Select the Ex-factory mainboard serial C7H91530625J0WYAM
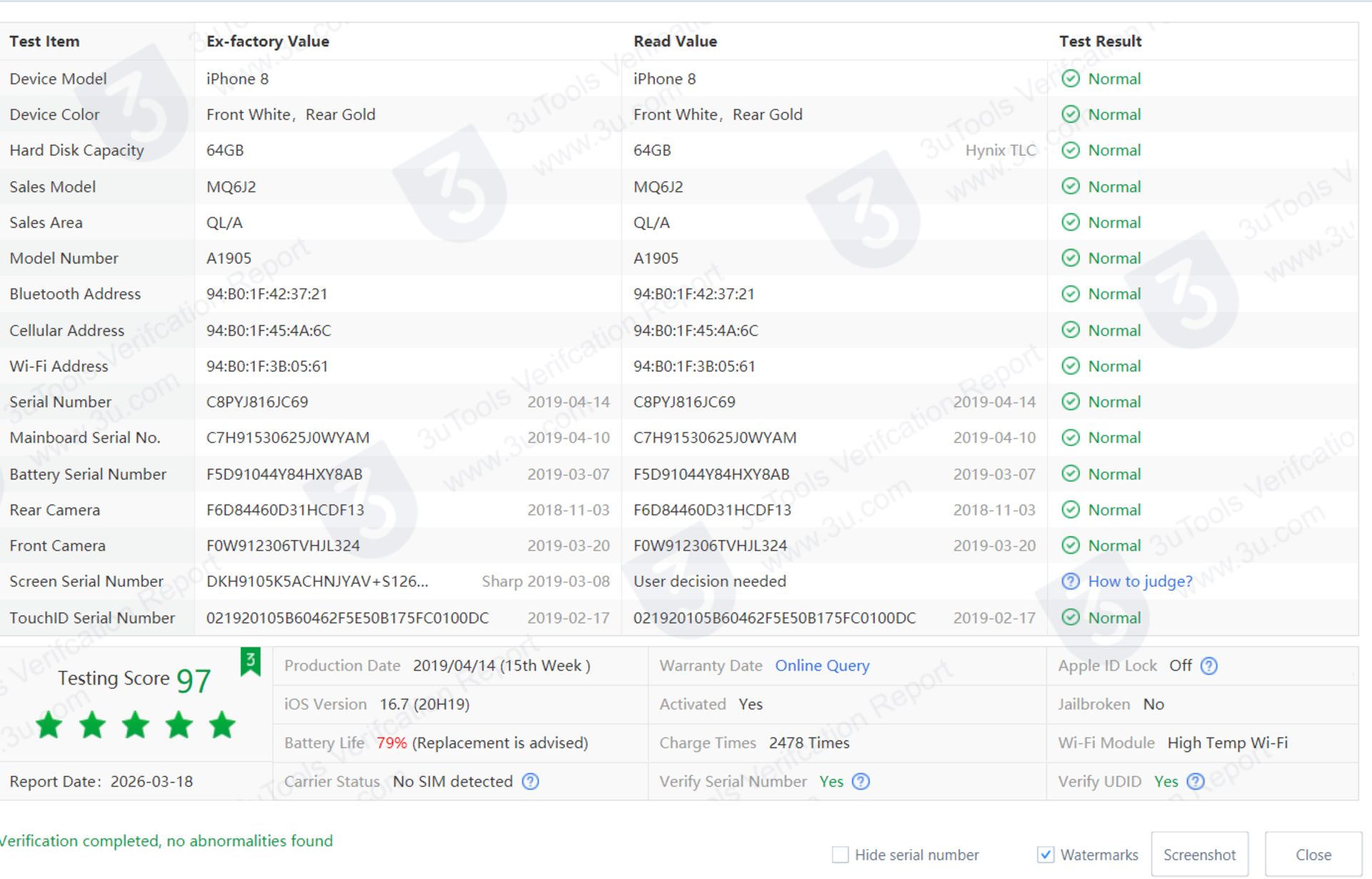 coord(288,437)
